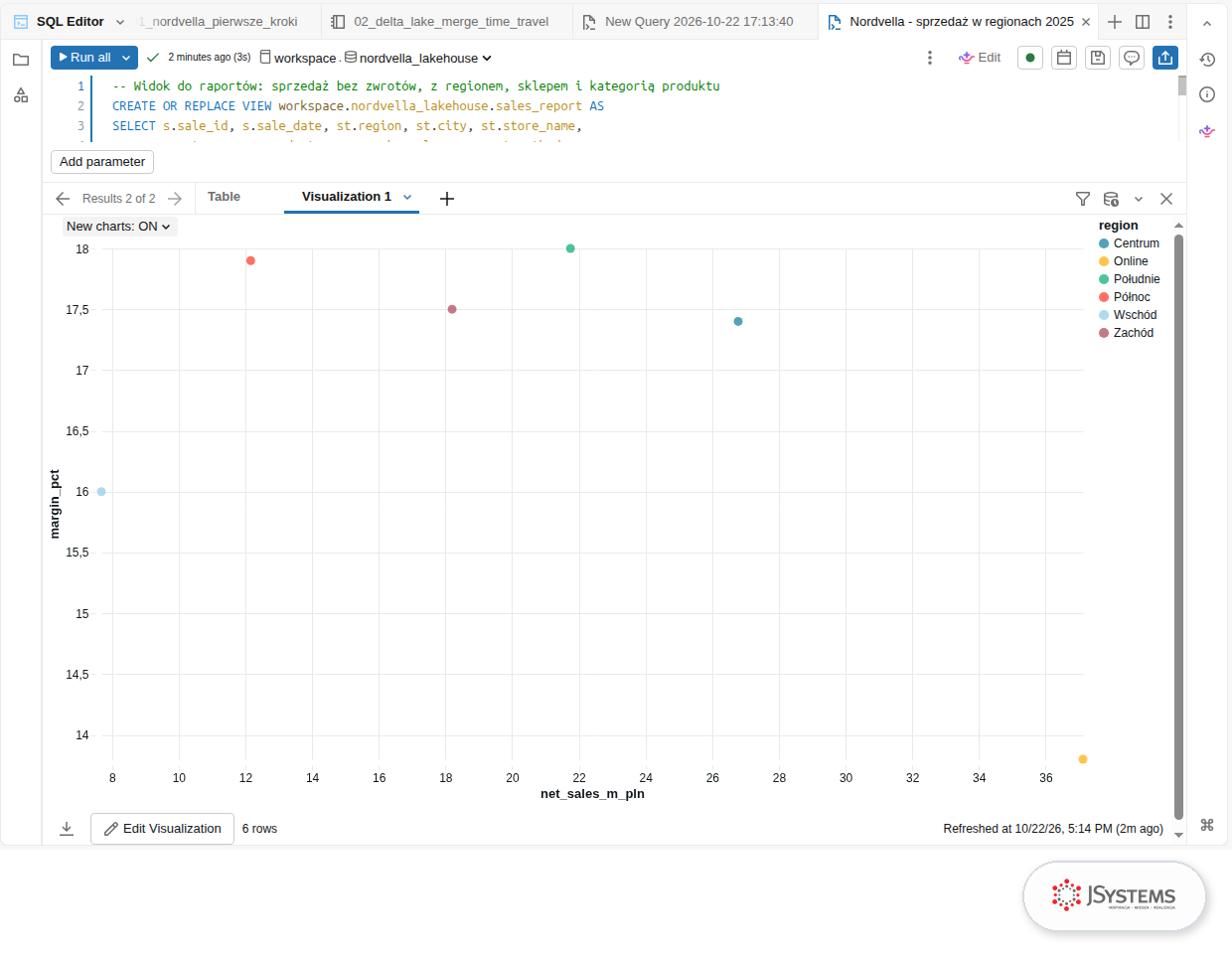The image size is (1232, 957).
Task: Open keyboard shortcuts command icon
Action: tap(1207, 825)
